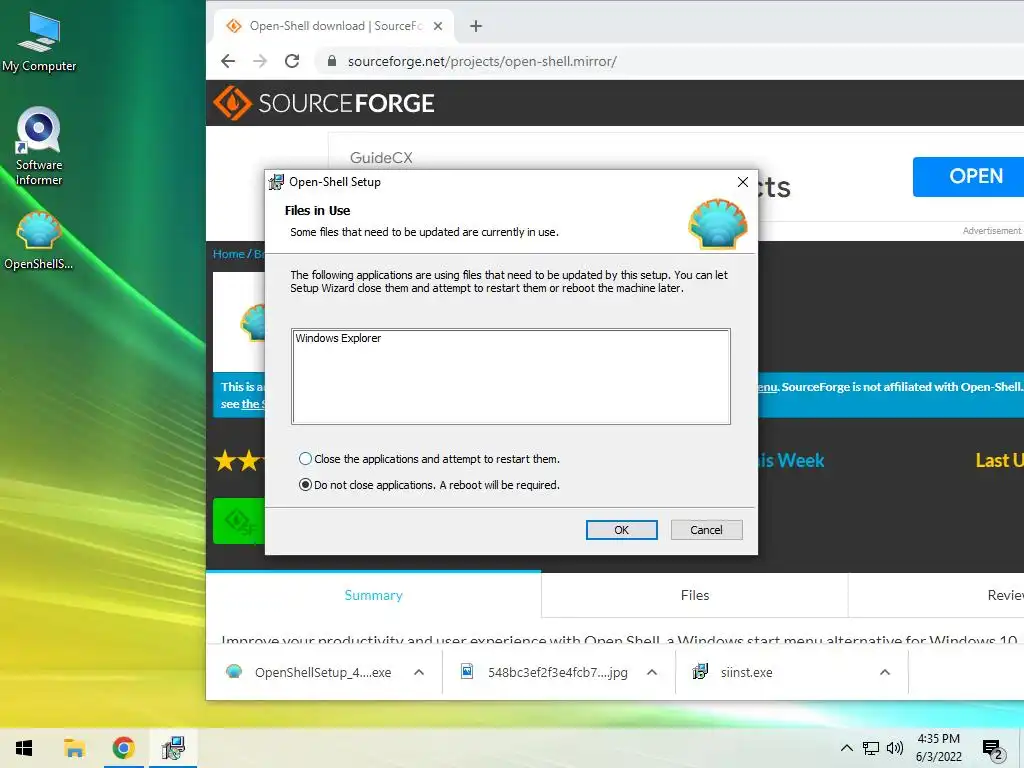Open the OpenShellSetup desktop icon
Viewport: 1024px width, 768px height.
(x=39, y=240)
